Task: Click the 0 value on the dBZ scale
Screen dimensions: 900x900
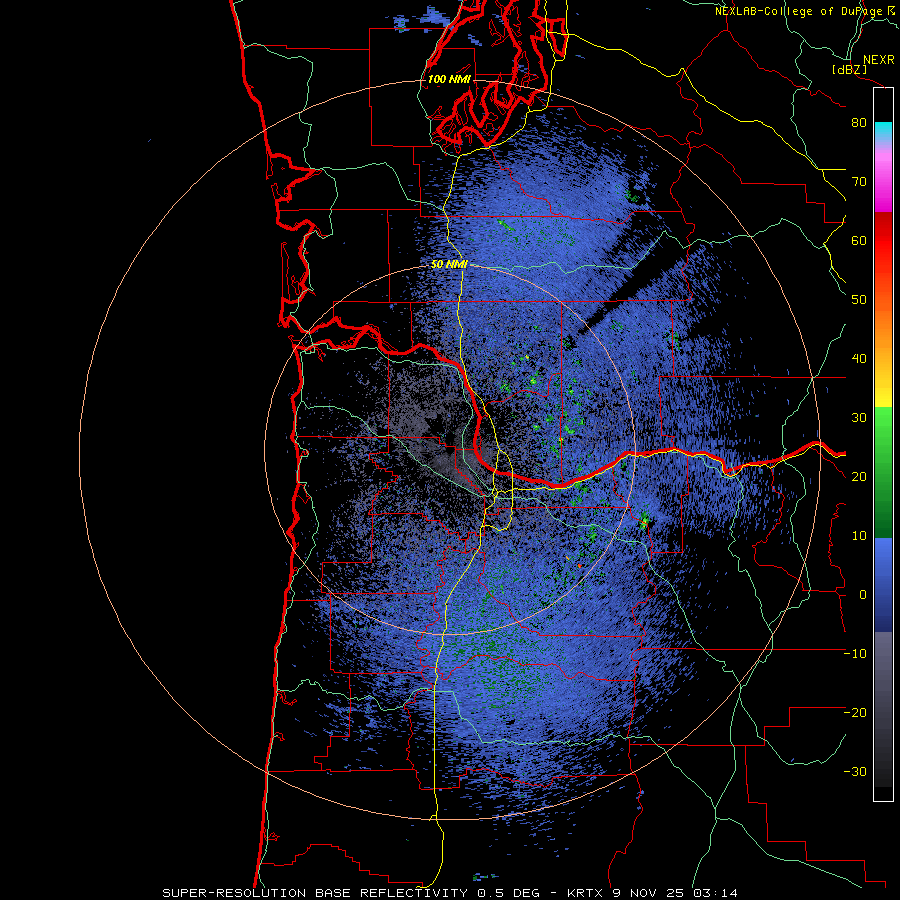Action: [863, 595]
